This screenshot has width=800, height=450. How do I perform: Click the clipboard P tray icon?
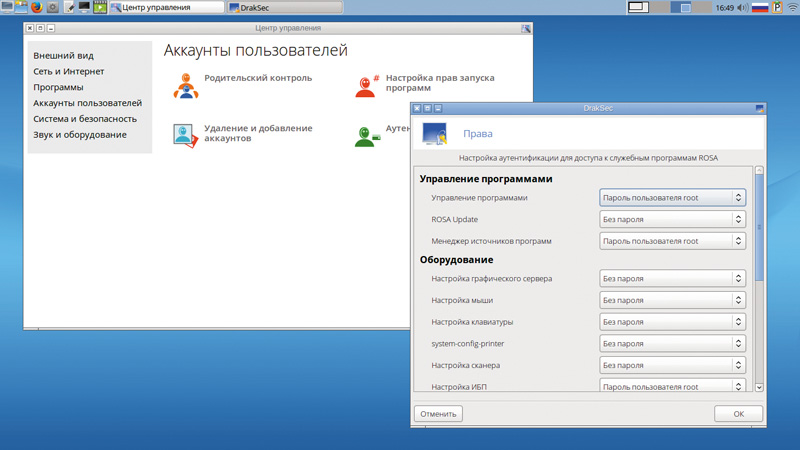coord(777,7)
